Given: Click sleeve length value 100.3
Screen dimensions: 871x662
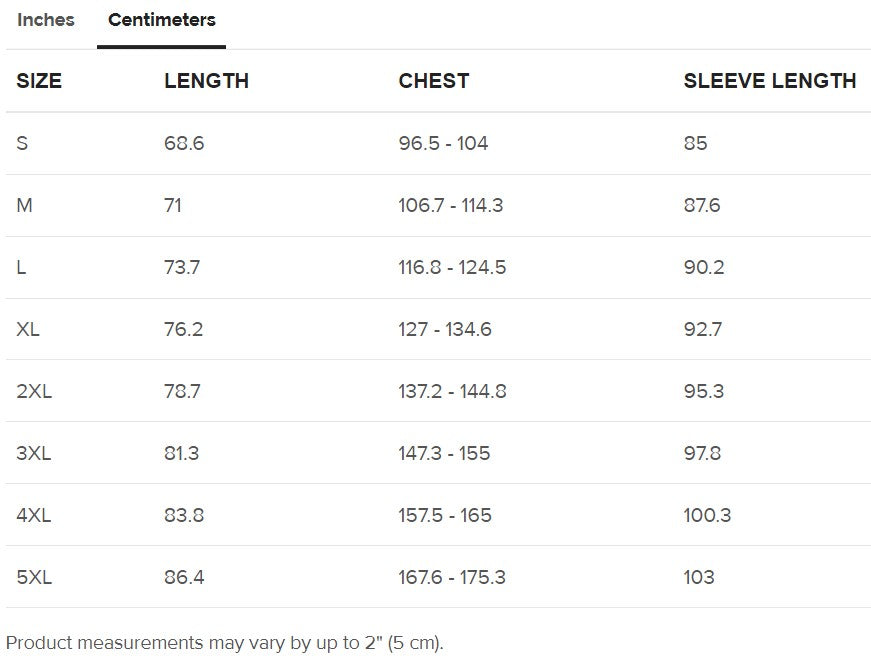Looking at the screenshot, I should coord(707,515).
